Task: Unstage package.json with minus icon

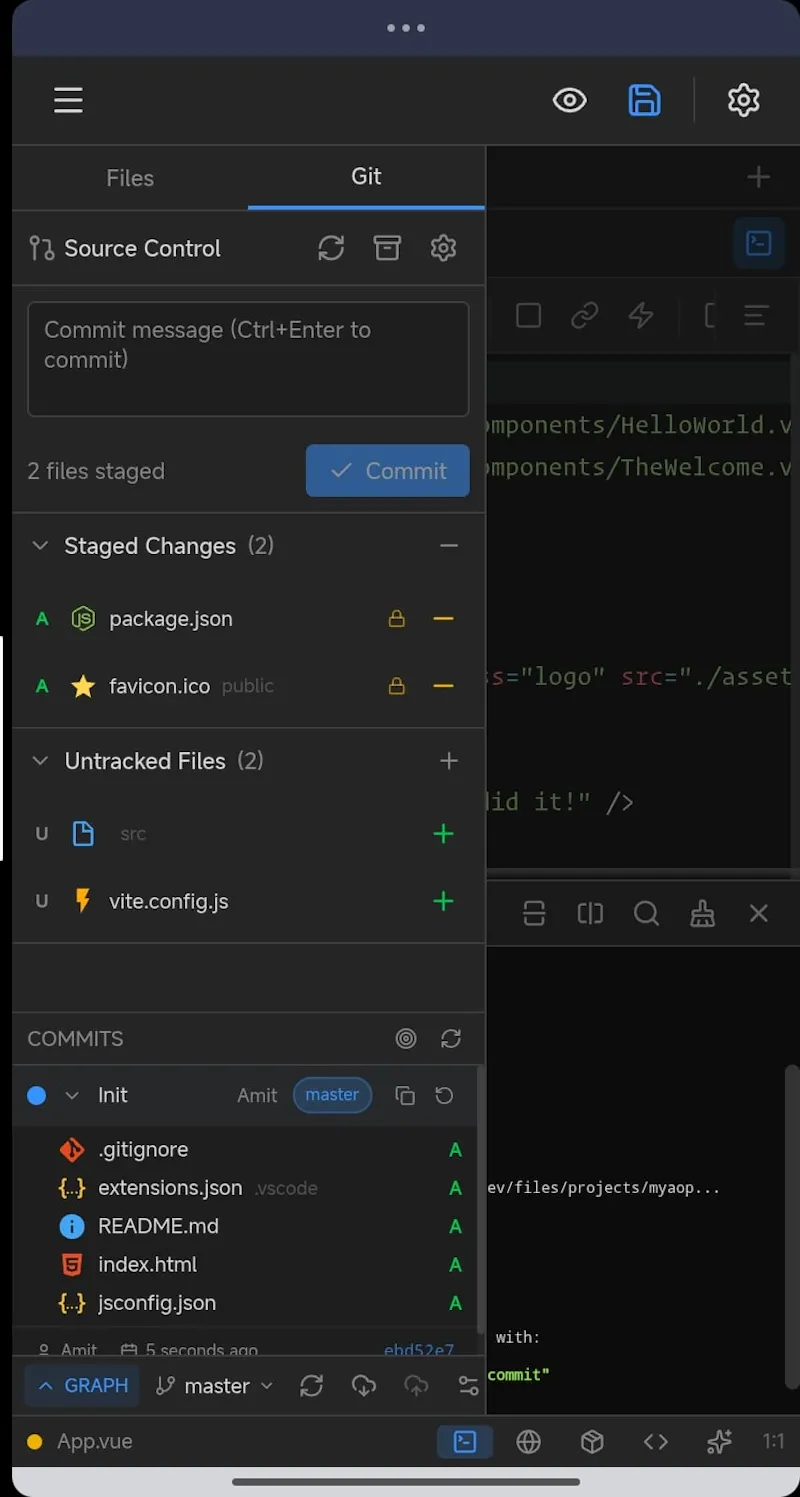Action: click(443, 619)
